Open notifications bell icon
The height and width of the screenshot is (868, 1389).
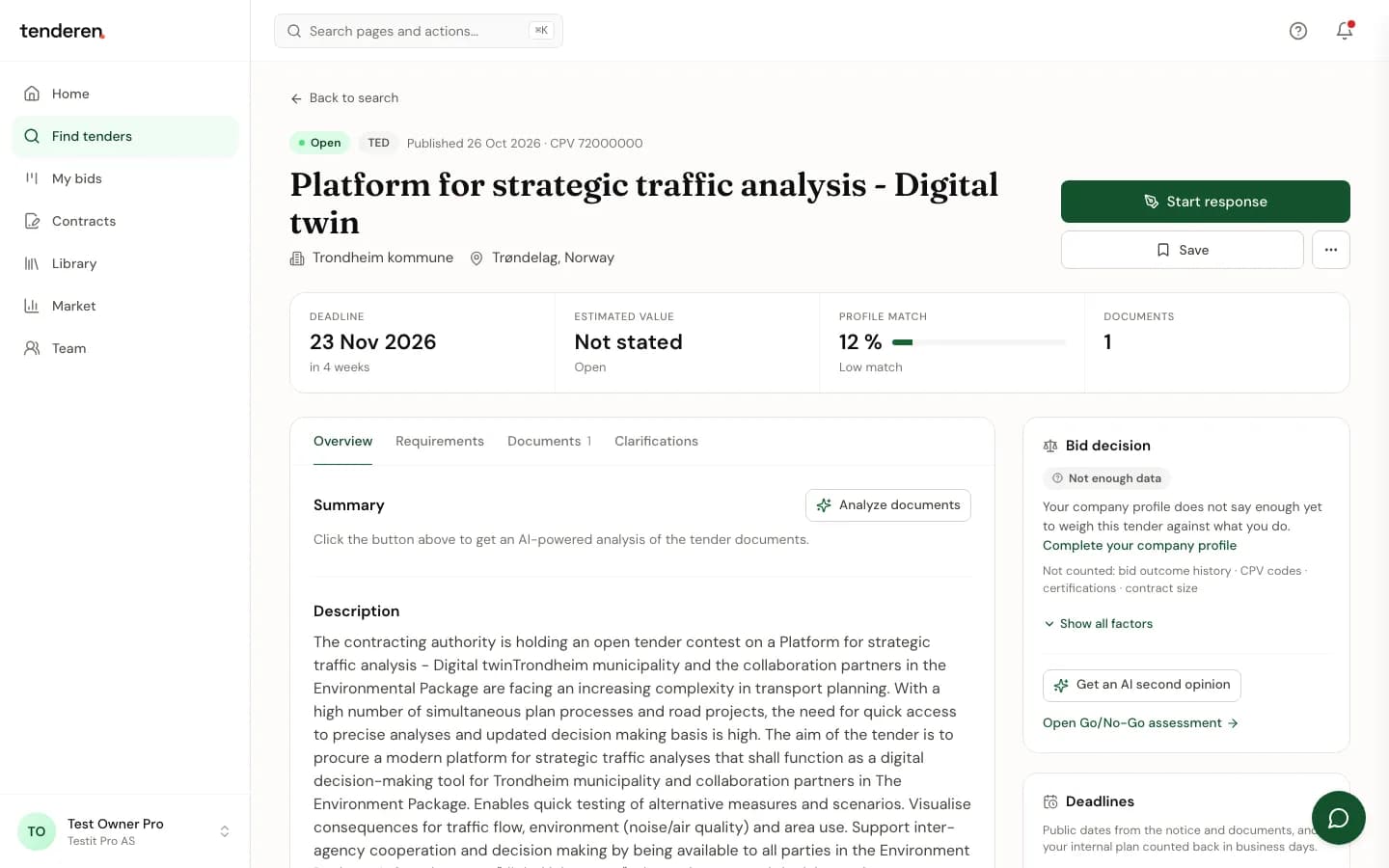pos(1345,31)
